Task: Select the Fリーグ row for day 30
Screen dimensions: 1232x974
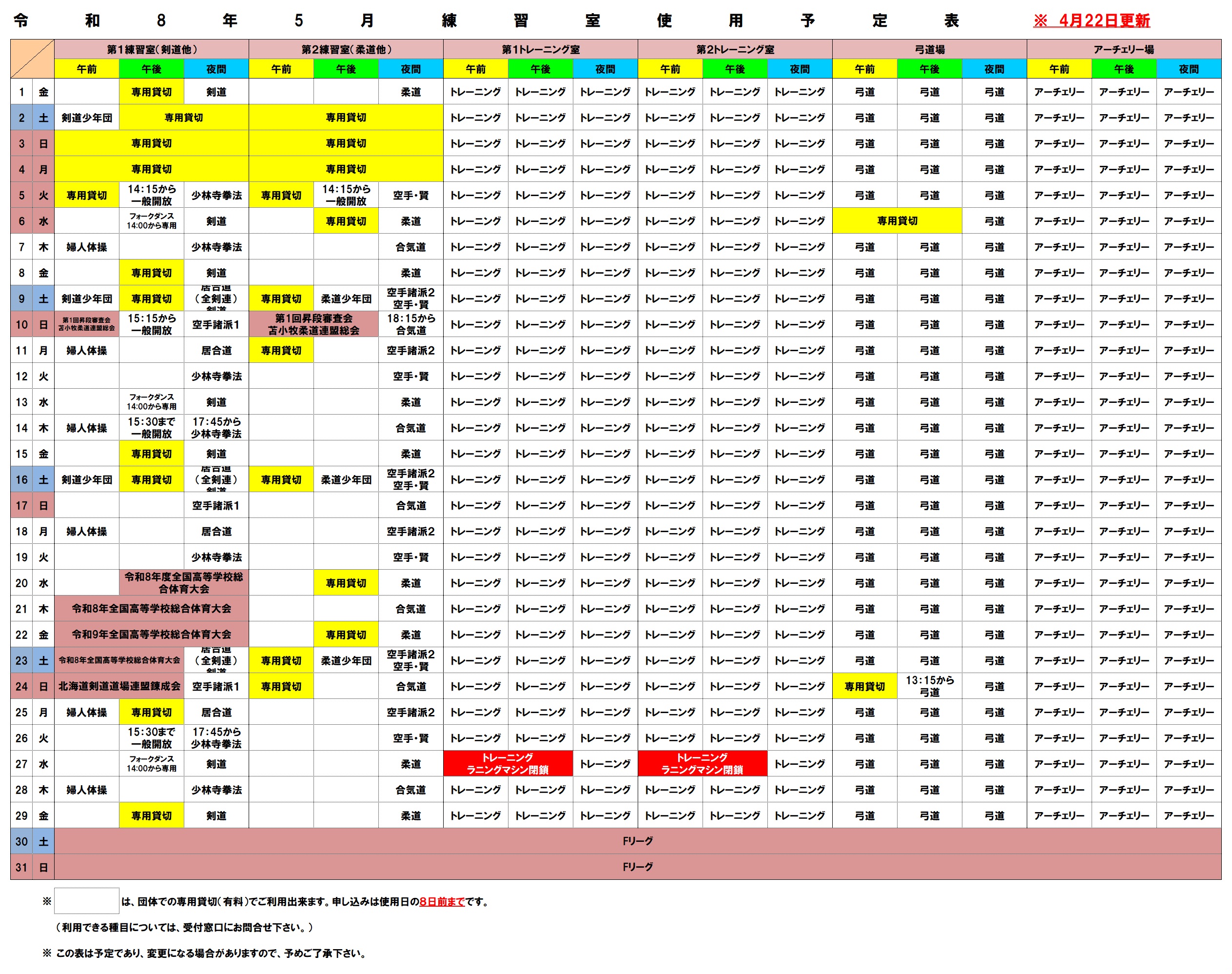Action: click(x=637, y=841)
